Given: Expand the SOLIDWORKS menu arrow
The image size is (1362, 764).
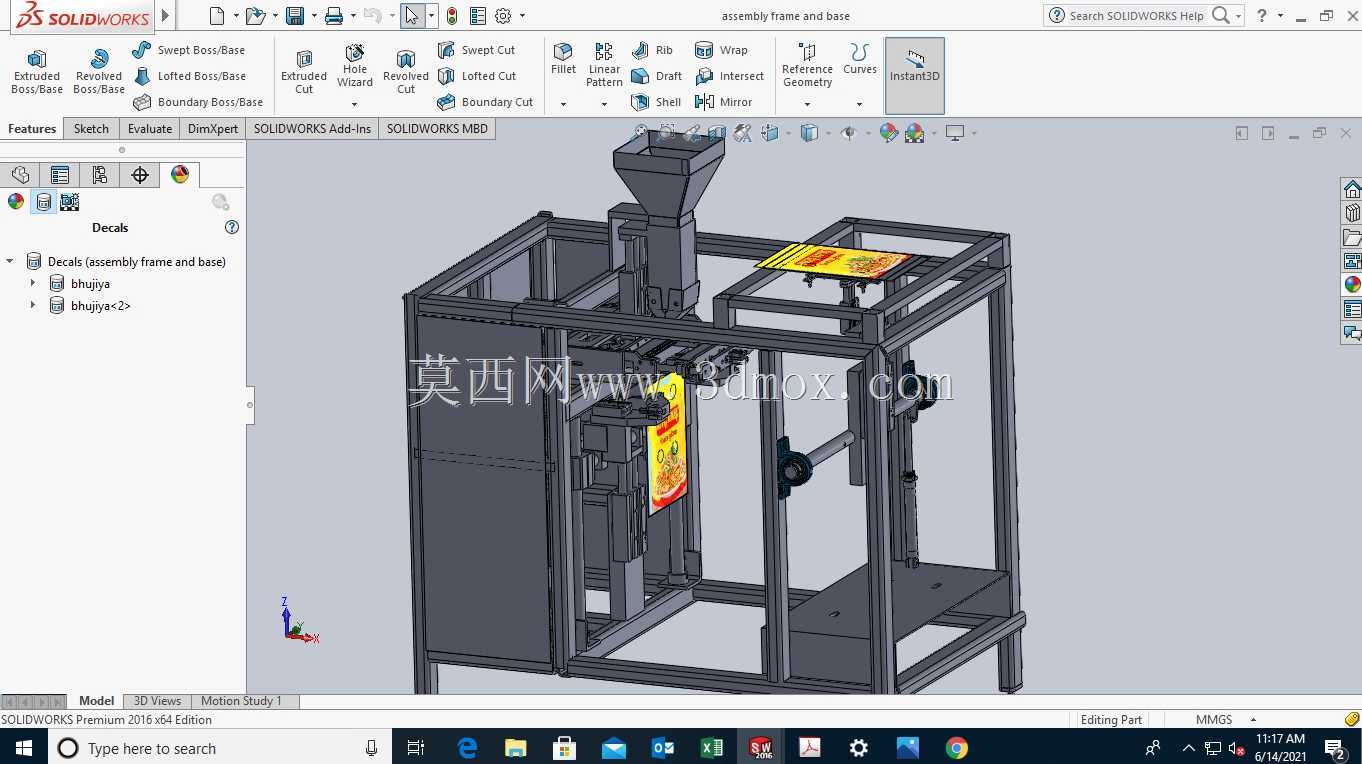Looking at the screenshot, I should tap(166, 15).
